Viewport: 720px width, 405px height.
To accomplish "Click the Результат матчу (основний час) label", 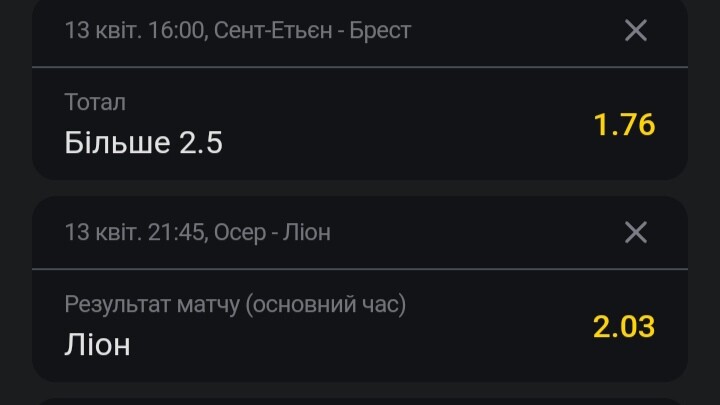I will pos(235,304).
